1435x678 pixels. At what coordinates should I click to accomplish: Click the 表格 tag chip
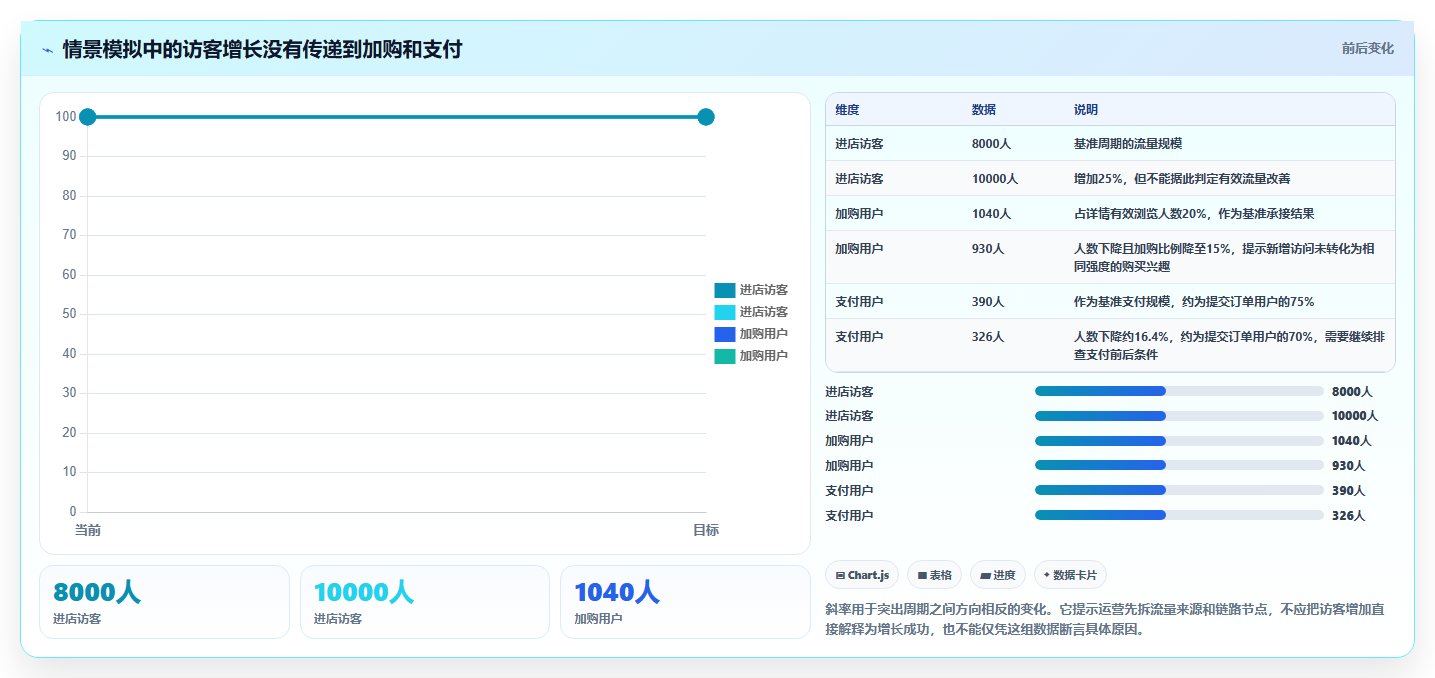[934, 575]
